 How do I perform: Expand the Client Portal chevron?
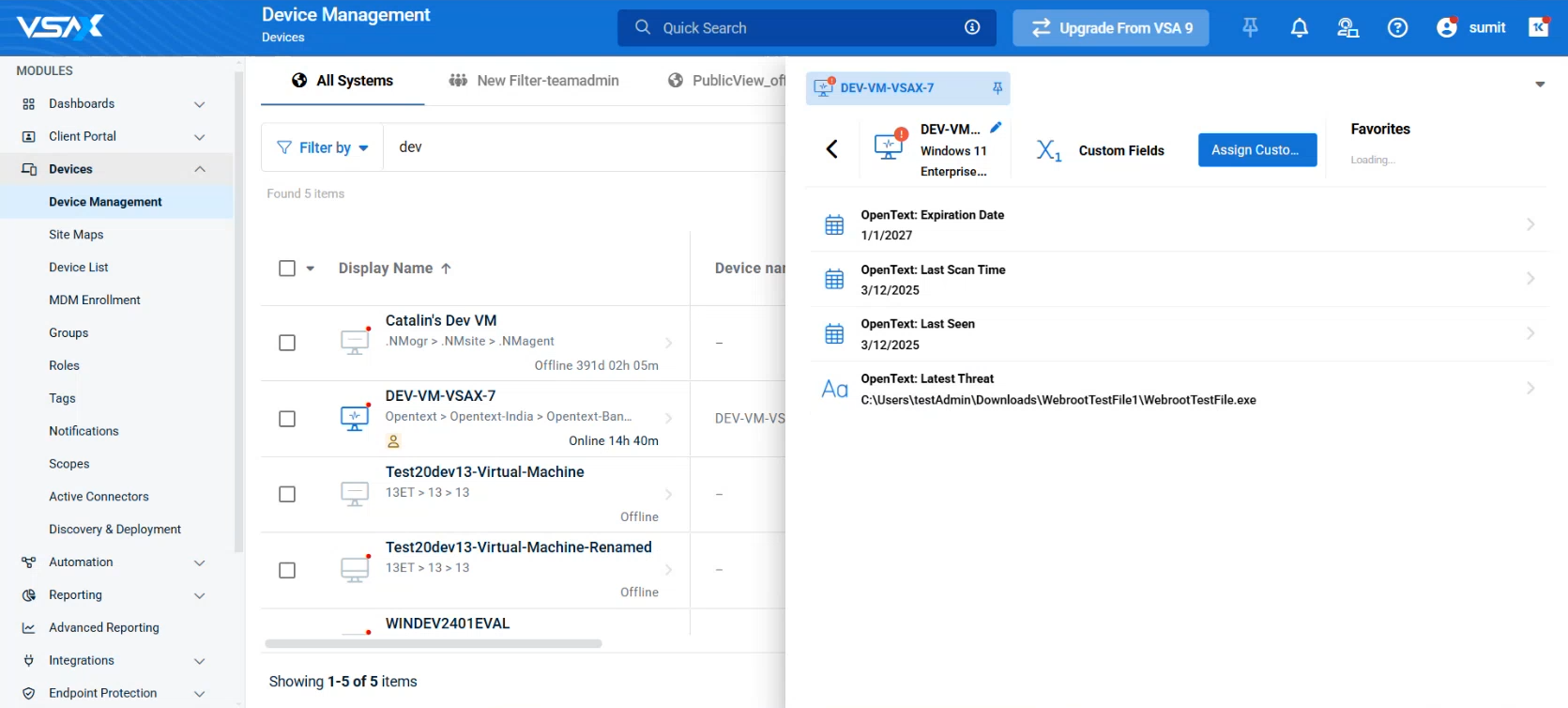199,137
